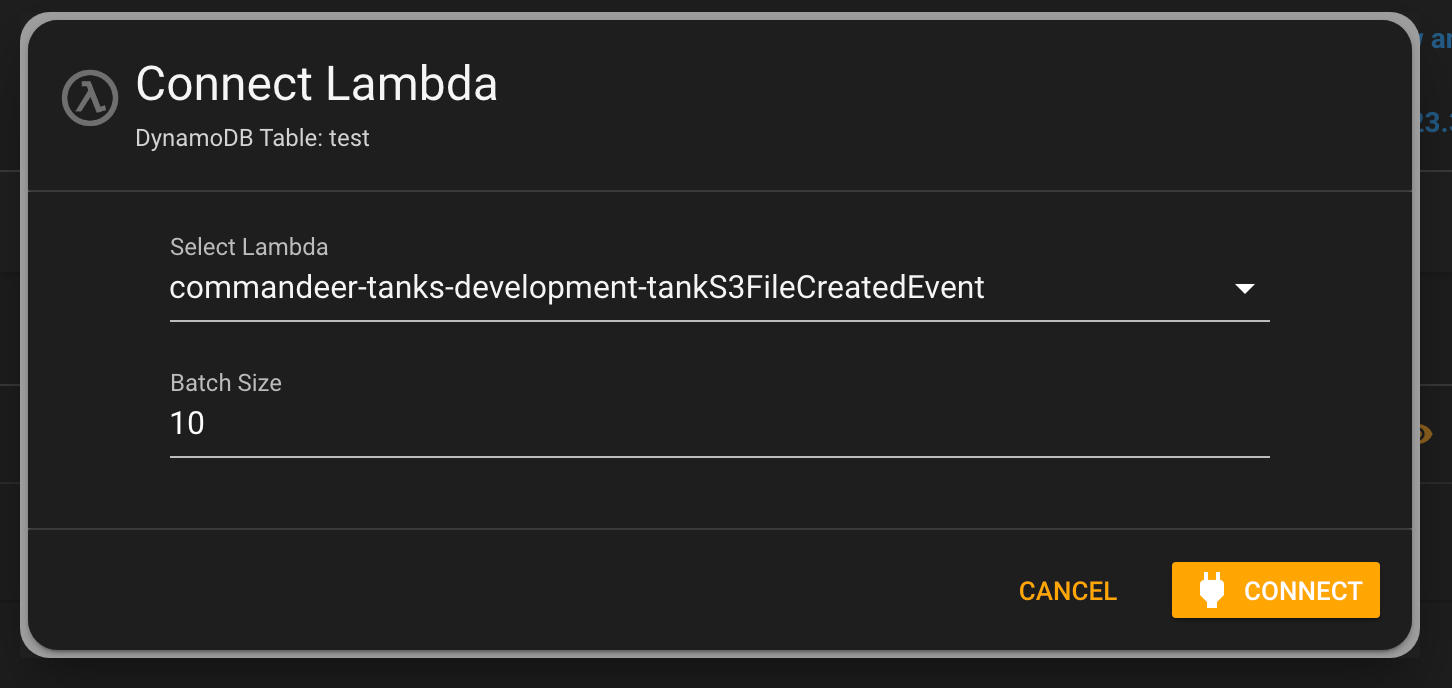The image size is (1452, 688).
Task: Click the value 10 in Batch Size
Action: [x=187, y=424]
